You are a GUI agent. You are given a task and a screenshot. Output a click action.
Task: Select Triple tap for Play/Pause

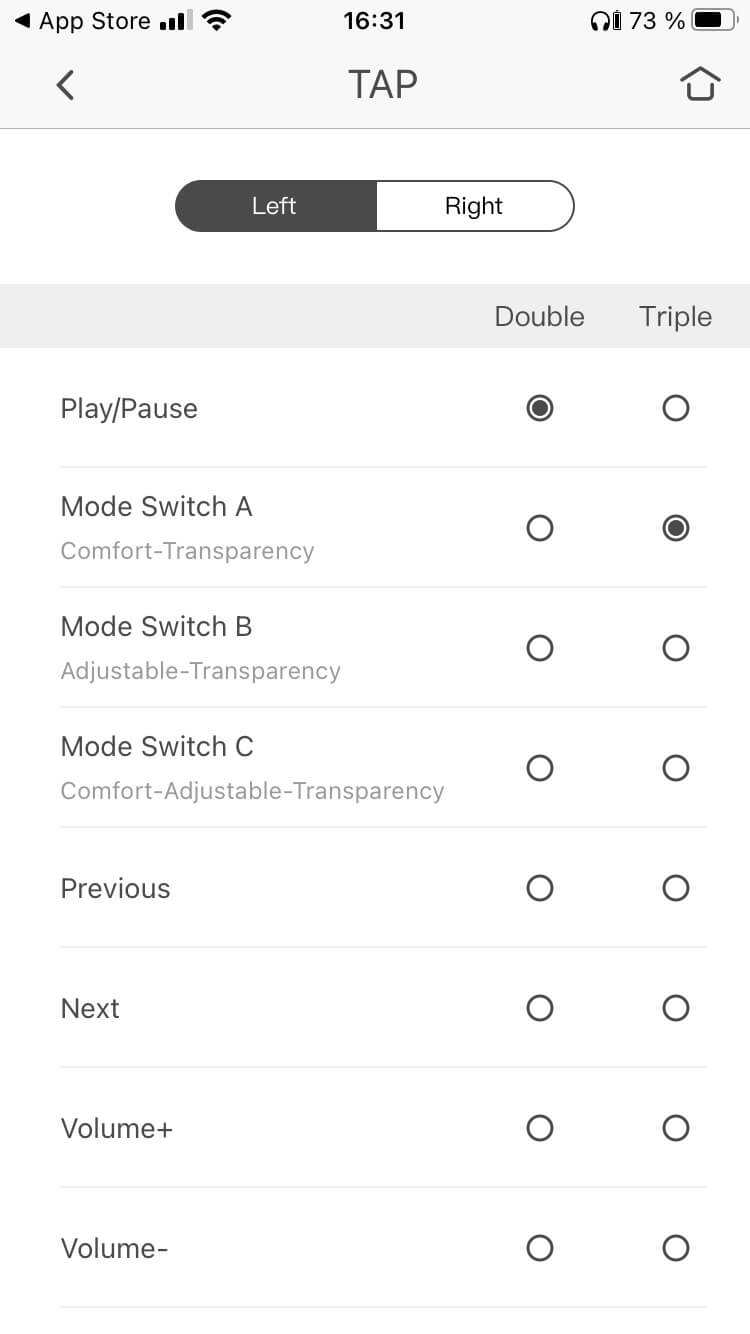click(x=676, y=408)
